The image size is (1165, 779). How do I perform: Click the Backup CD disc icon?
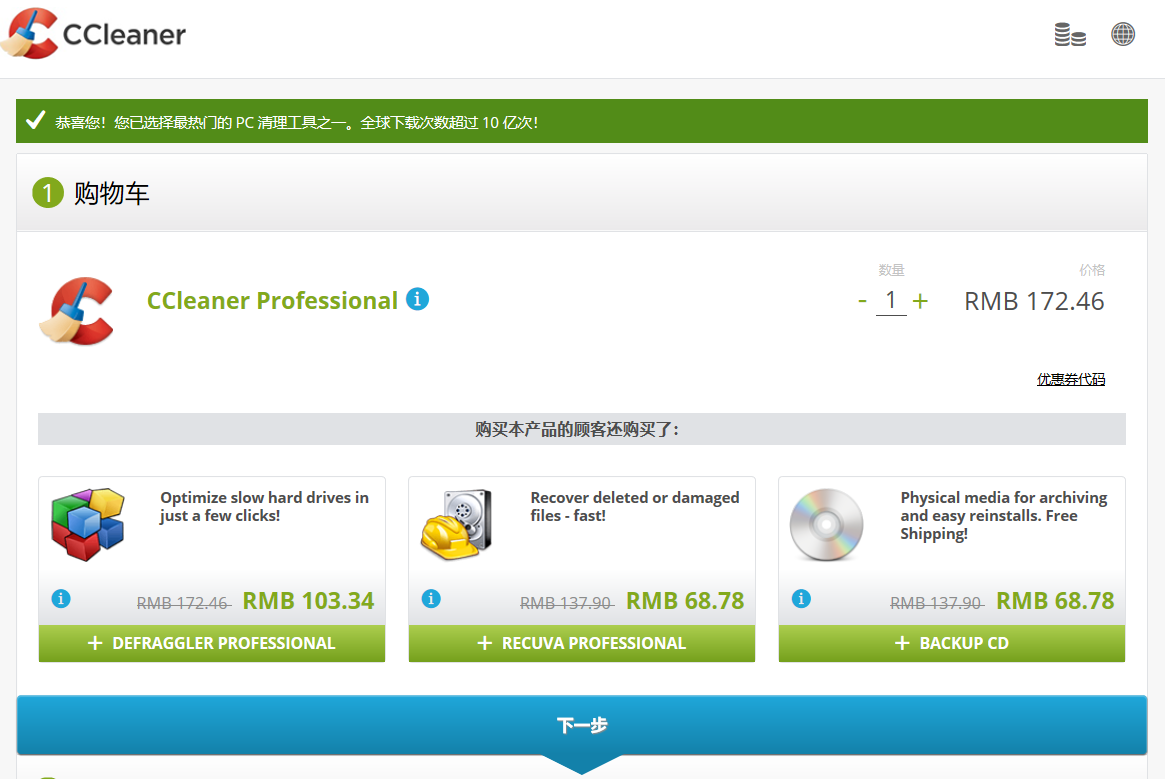[826, 525]
